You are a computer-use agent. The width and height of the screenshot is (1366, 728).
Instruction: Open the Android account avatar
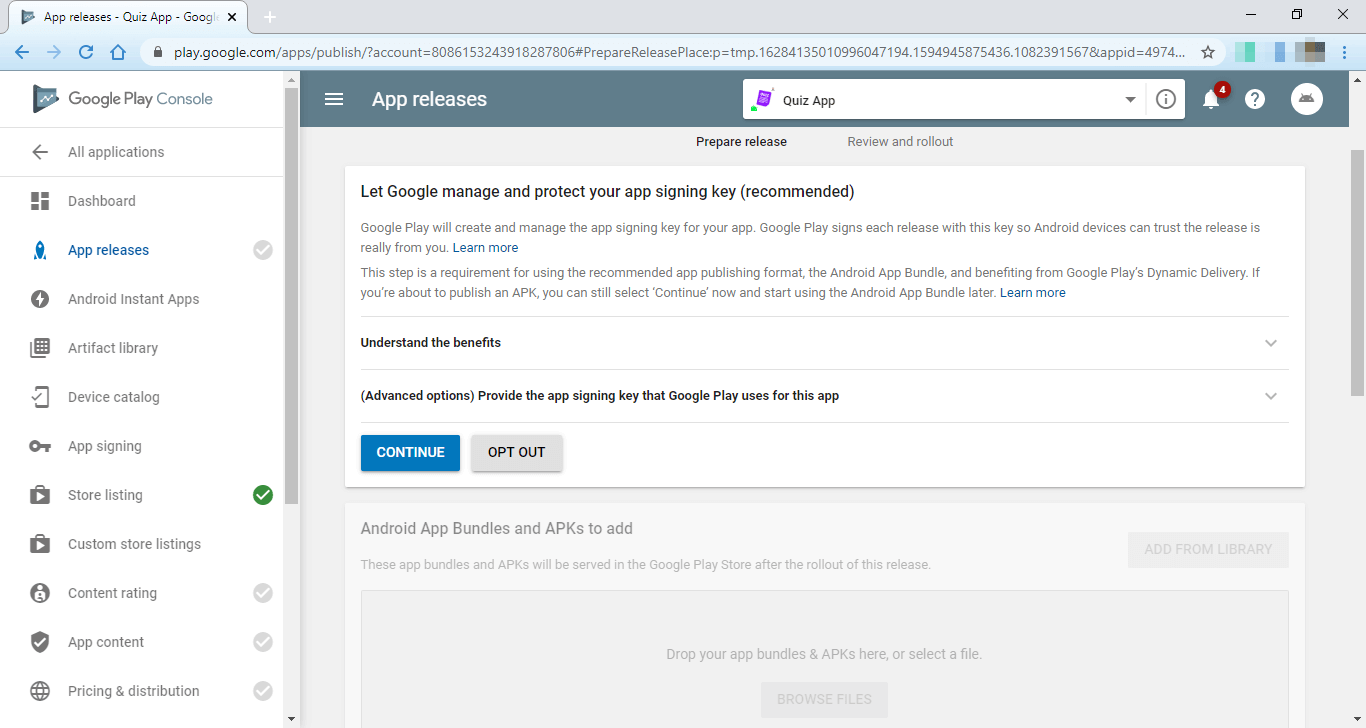(1307, 99)
